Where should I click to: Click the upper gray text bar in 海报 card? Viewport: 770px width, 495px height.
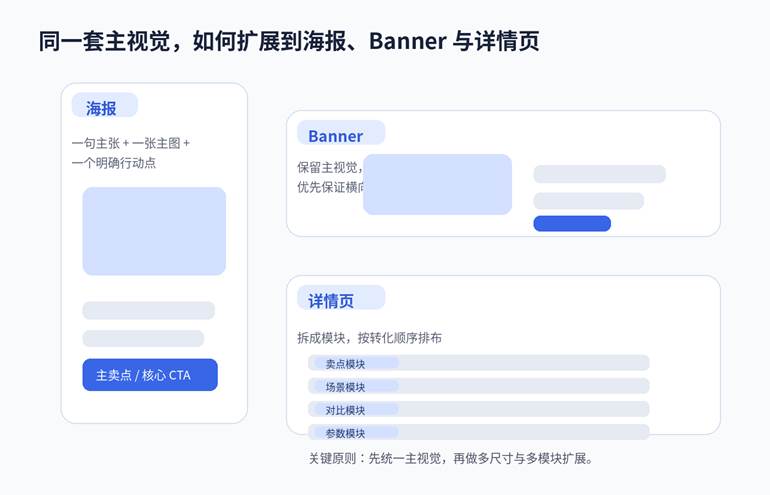tap(148, 310)
